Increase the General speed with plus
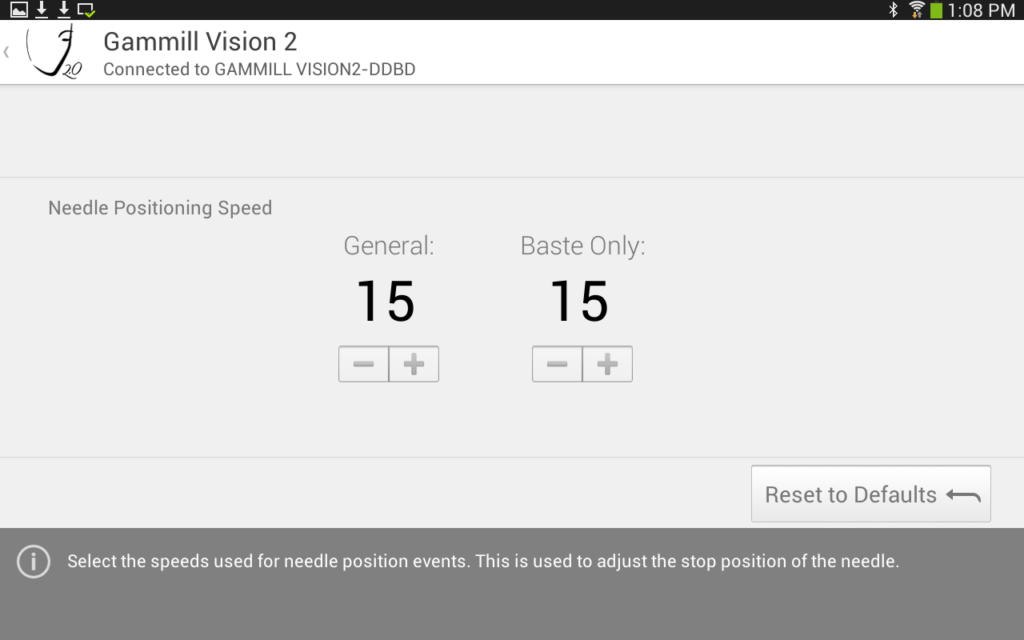The image size is (1024, 640). pos(413,365)
